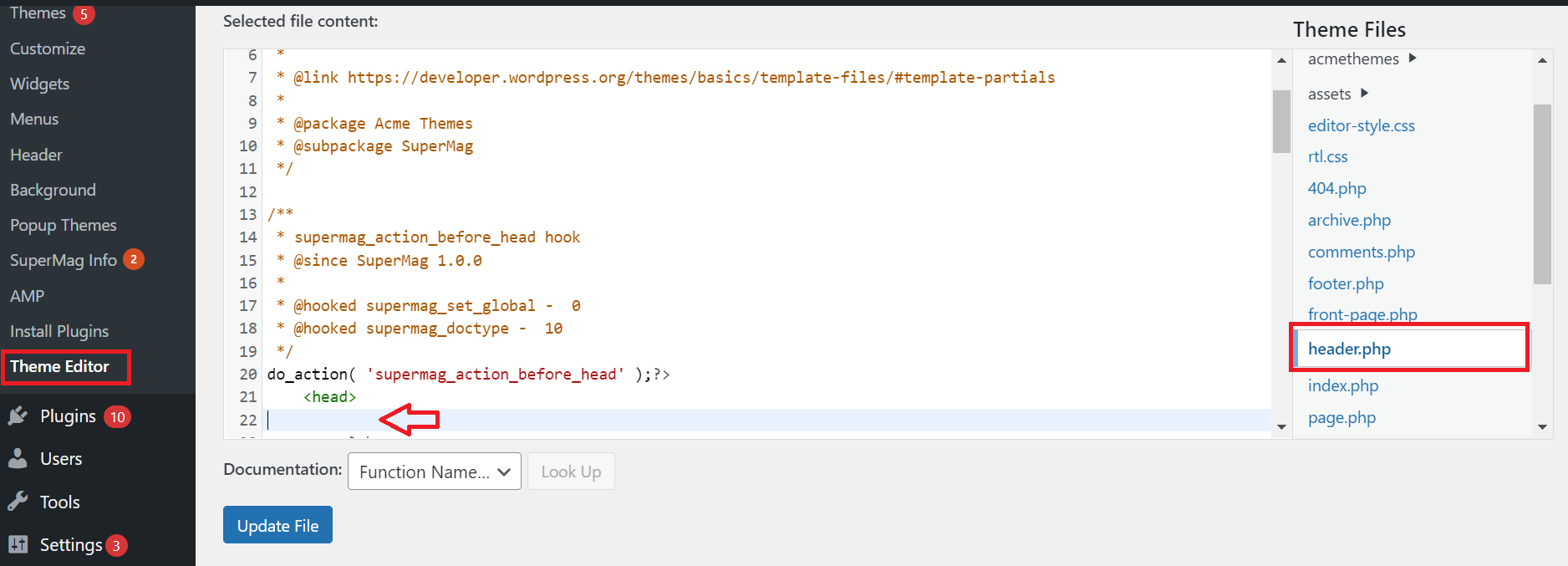Click the Settings menu icon
1568x566 pixels.
18,544
